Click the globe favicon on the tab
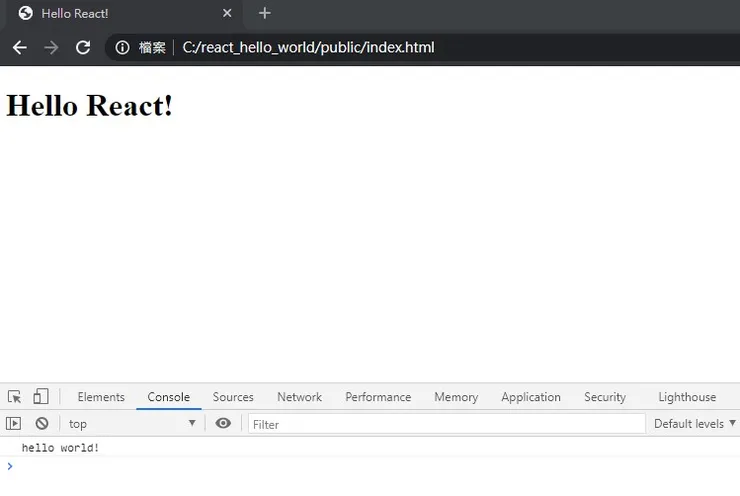The image size is (740, 496). 25,13
